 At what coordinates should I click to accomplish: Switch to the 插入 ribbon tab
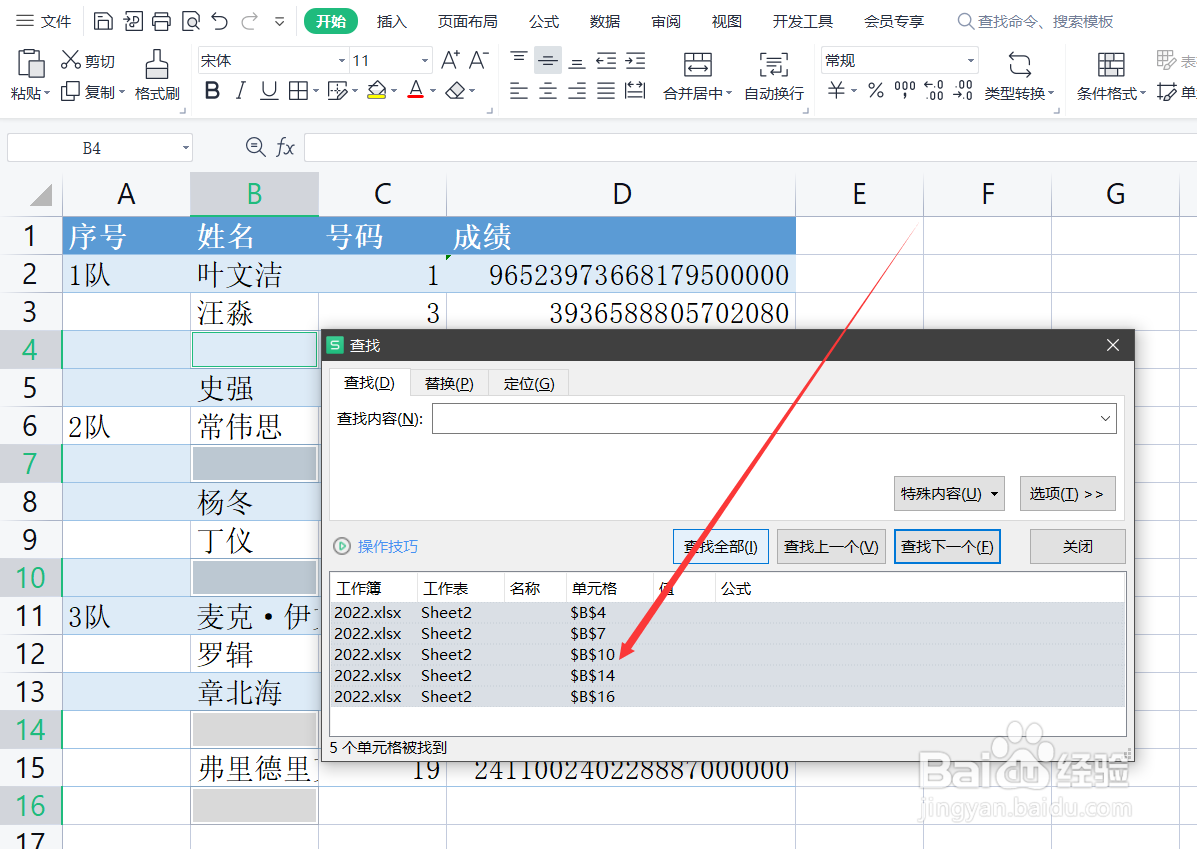391,20
